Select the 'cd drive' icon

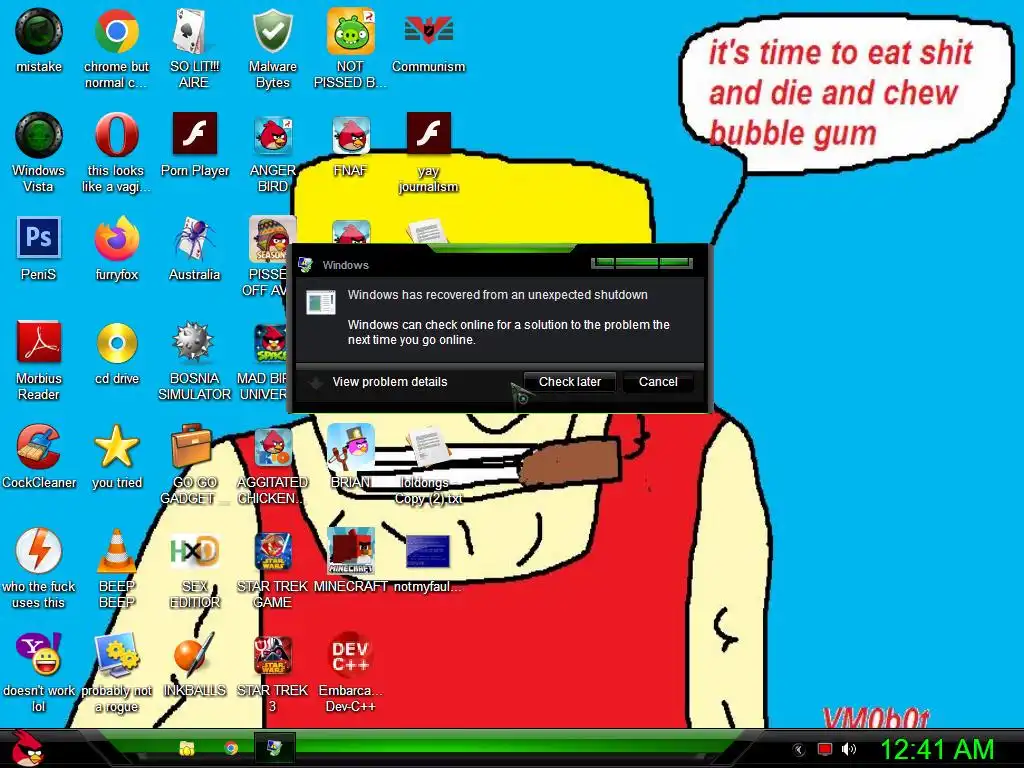[116, 352]
